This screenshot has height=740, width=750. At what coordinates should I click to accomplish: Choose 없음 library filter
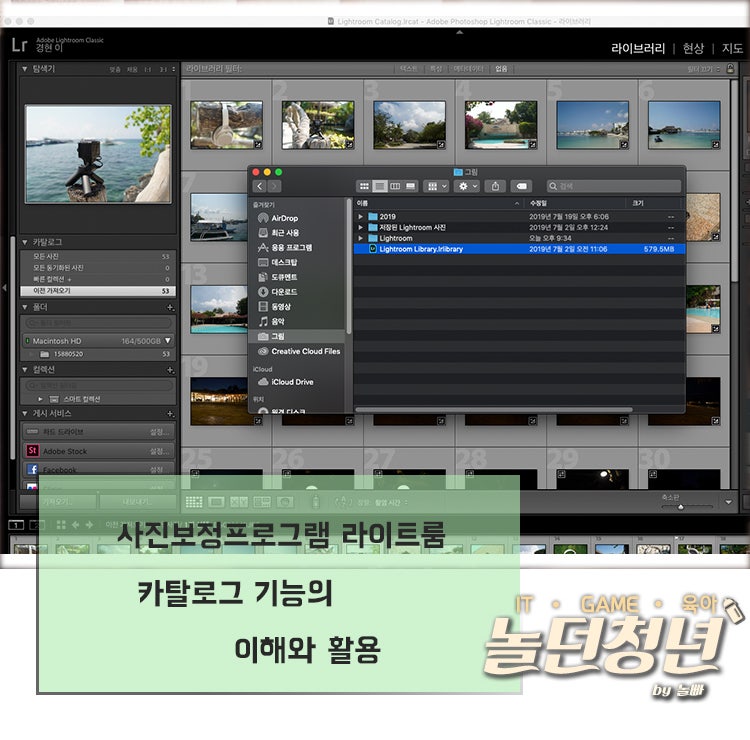[x=501, y=69]
